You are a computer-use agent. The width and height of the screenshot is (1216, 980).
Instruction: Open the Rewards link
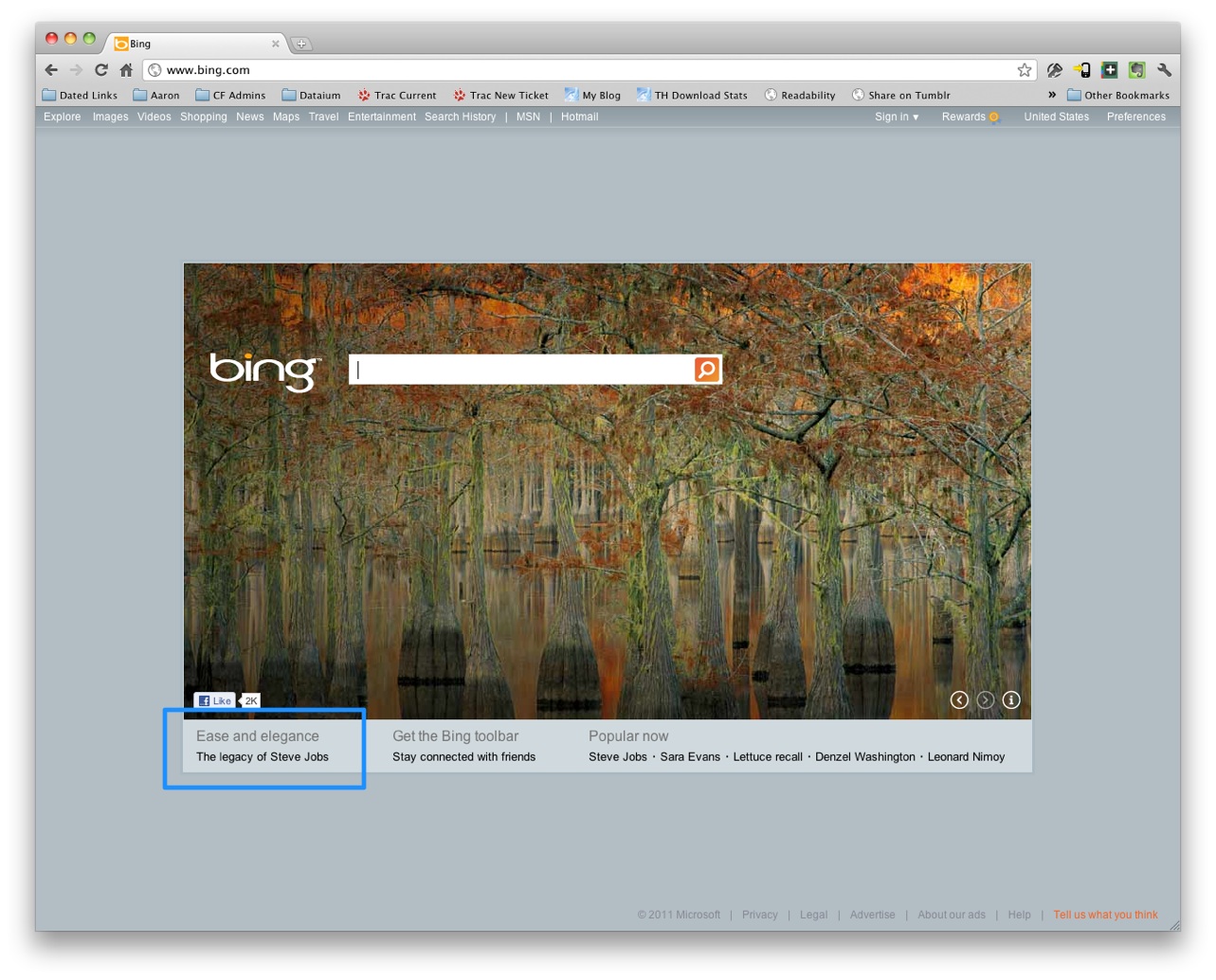[970, 117]
